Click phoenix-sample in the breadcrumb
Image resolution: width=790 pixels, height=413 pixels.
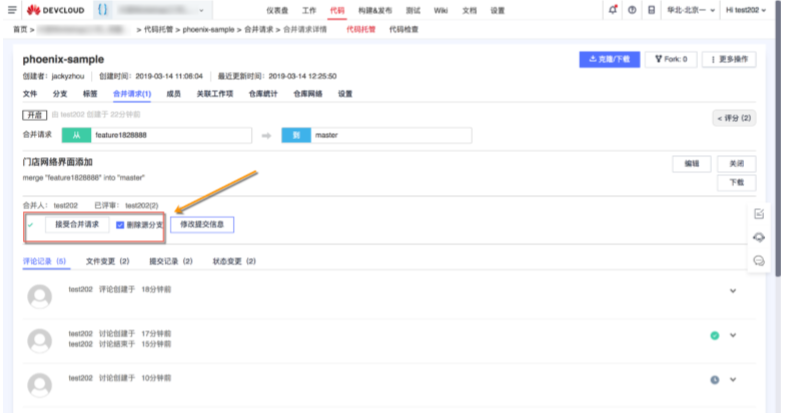pos(208,29)
